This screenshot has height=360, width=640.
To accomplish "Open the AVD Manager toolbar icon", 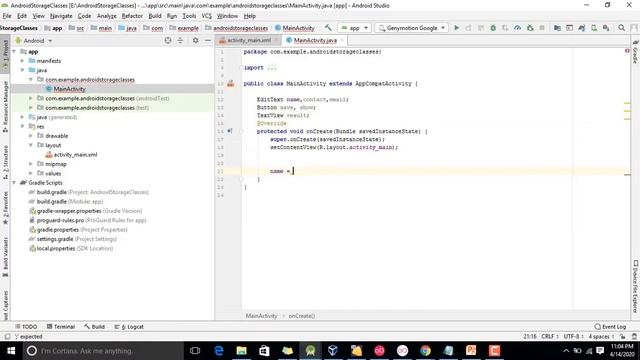I will 594,28.
